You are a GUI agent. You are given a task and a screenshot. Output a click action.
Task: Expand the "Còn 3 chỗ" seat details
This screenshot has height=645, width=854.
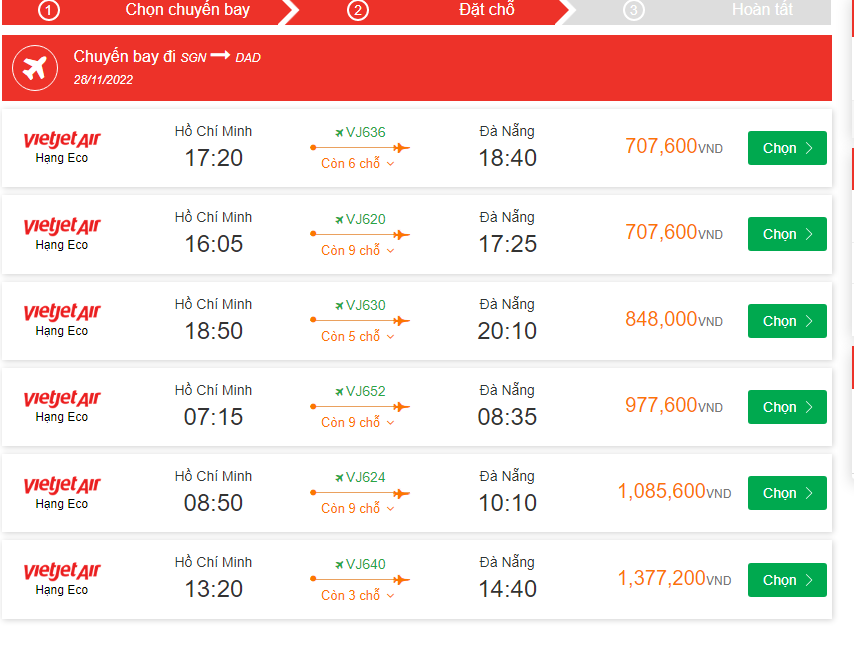358,596
